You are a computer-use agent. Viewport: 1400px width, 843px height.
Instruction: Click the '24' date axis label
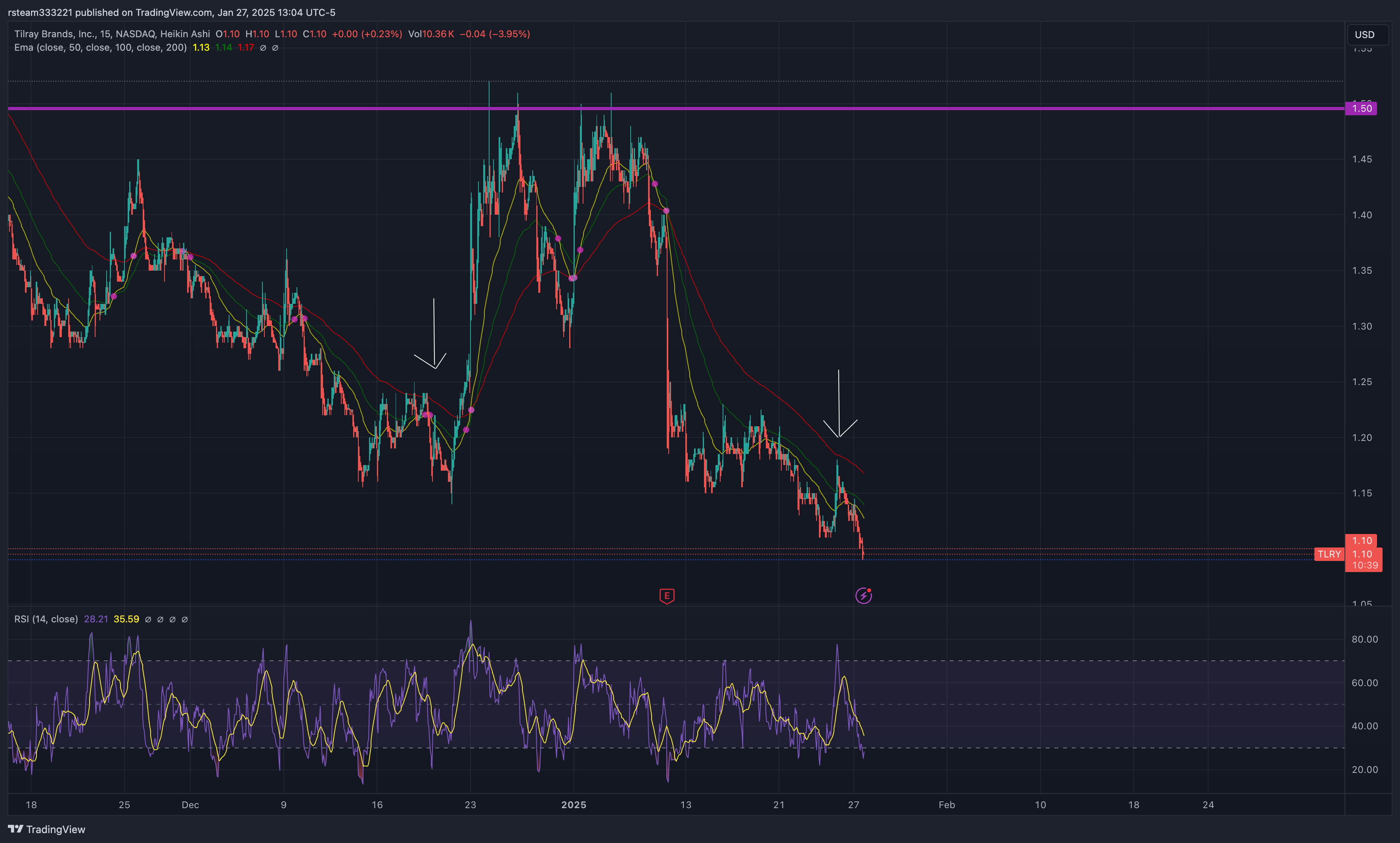[x=1208, y=805]
